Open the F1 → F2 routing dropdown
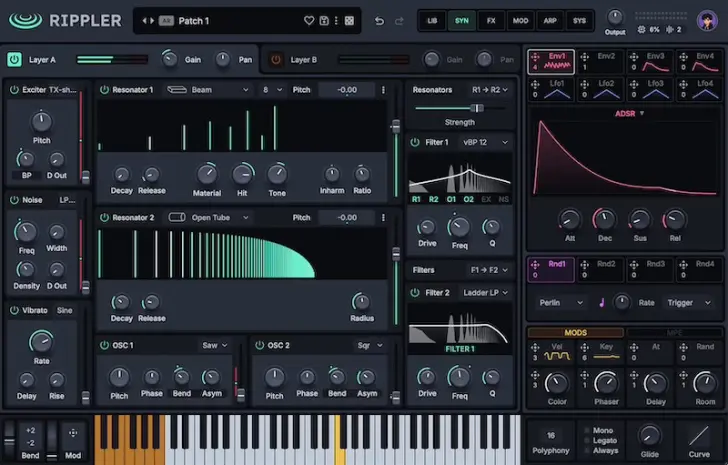 pos(489,270)
